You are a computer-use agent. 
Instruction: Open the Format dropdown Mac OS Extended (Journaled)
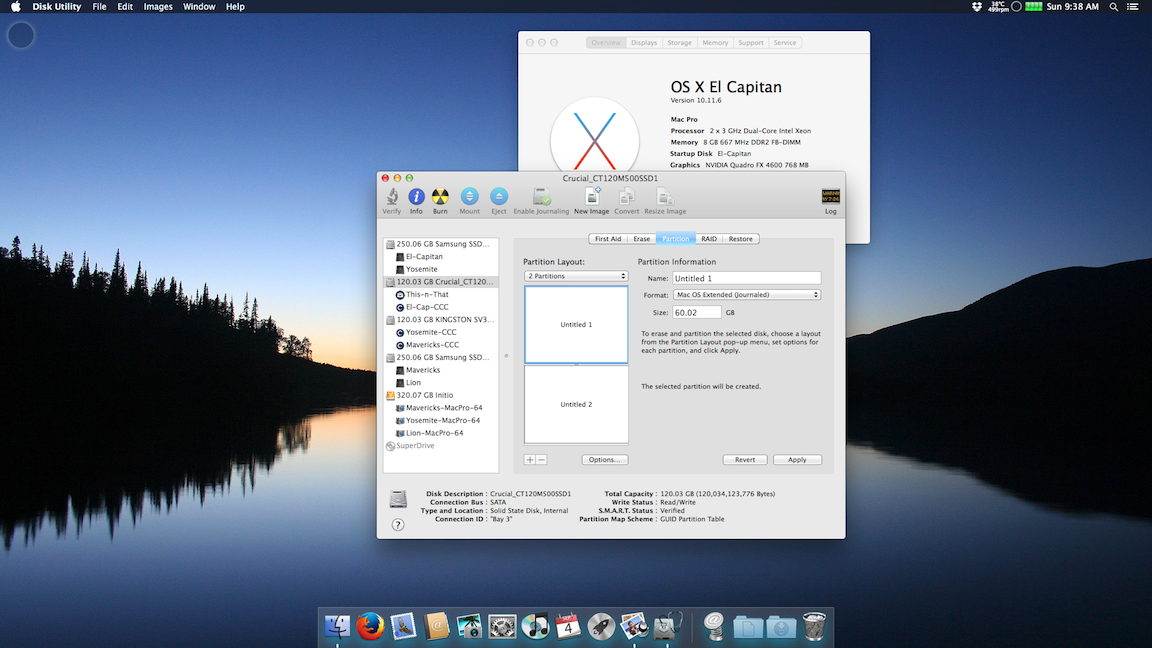pos(746,295)
